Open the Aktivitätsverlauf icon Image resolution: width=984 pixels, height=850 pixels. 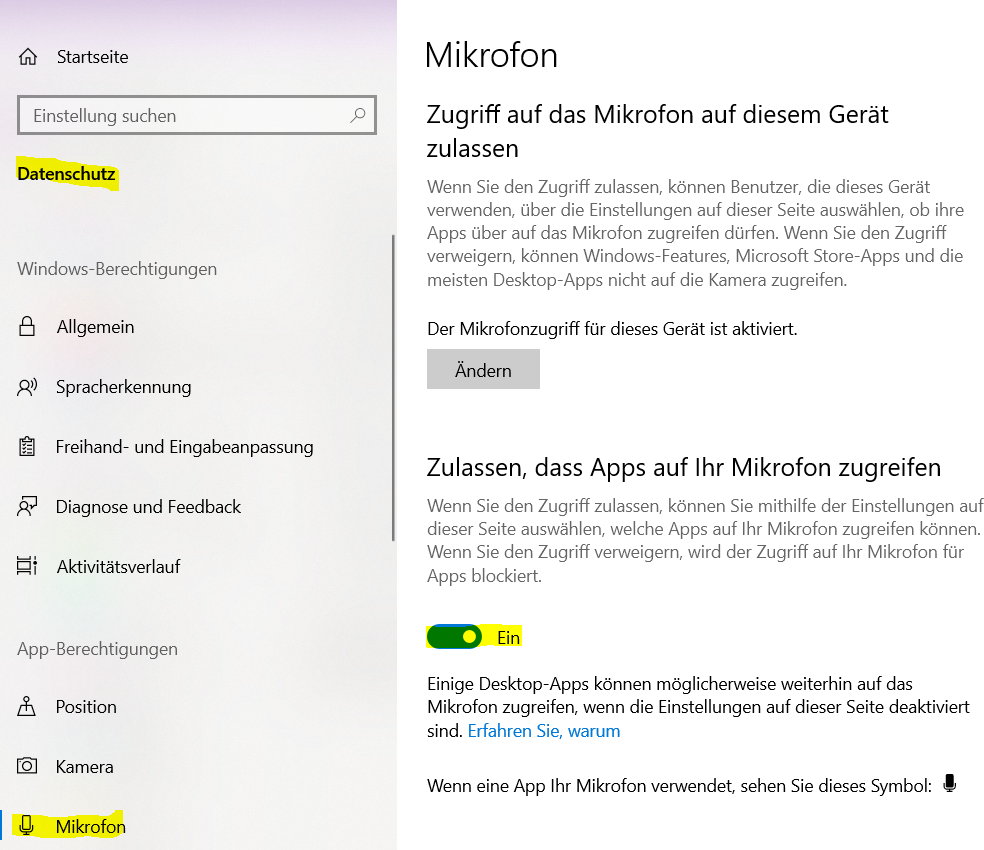click(x=27, y=566)
